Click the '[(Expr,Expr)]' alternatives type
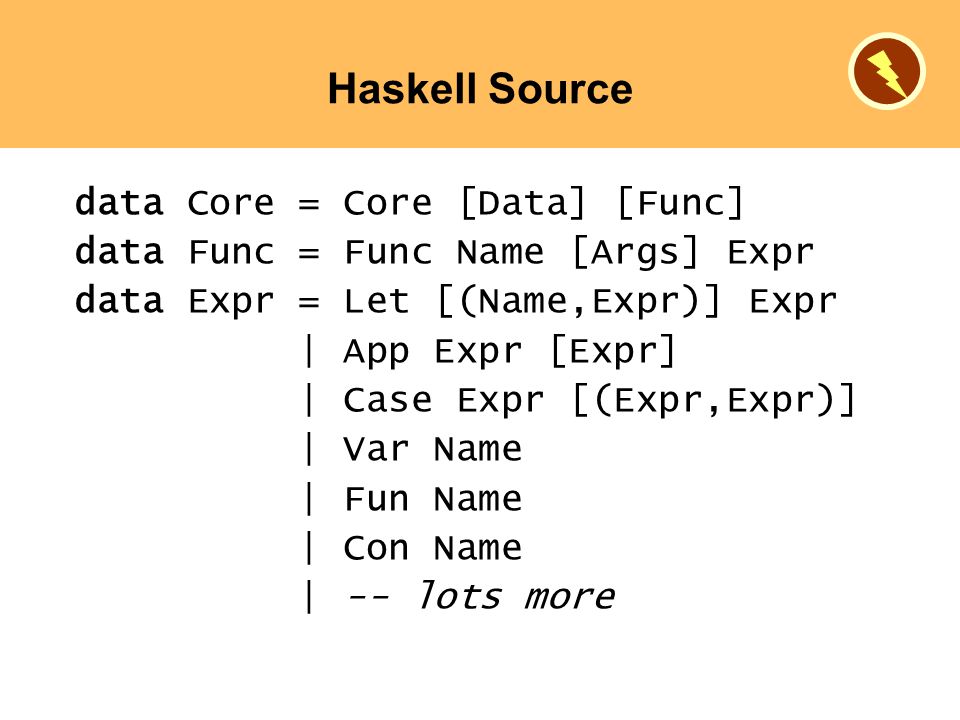This screenshot has height=720, width=960. pos(714,400)
